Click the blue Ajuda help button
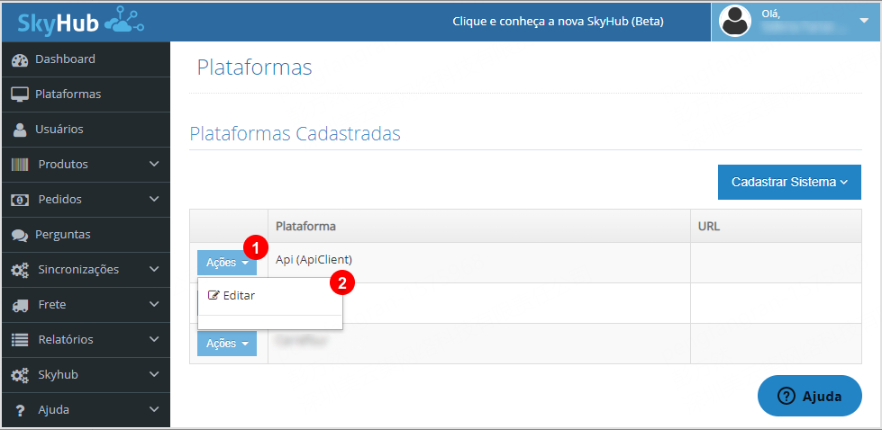 click(809, 396)
